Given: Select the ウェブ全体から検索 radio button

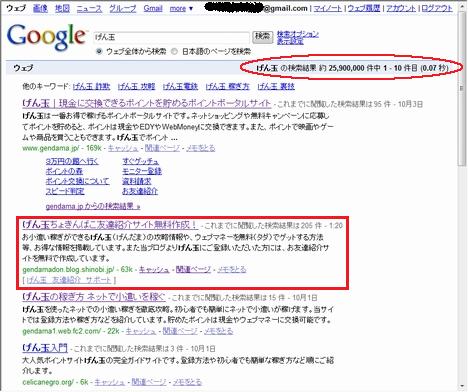Looking at the screenshot, I should pyautogui.click(x=99, y=52).
